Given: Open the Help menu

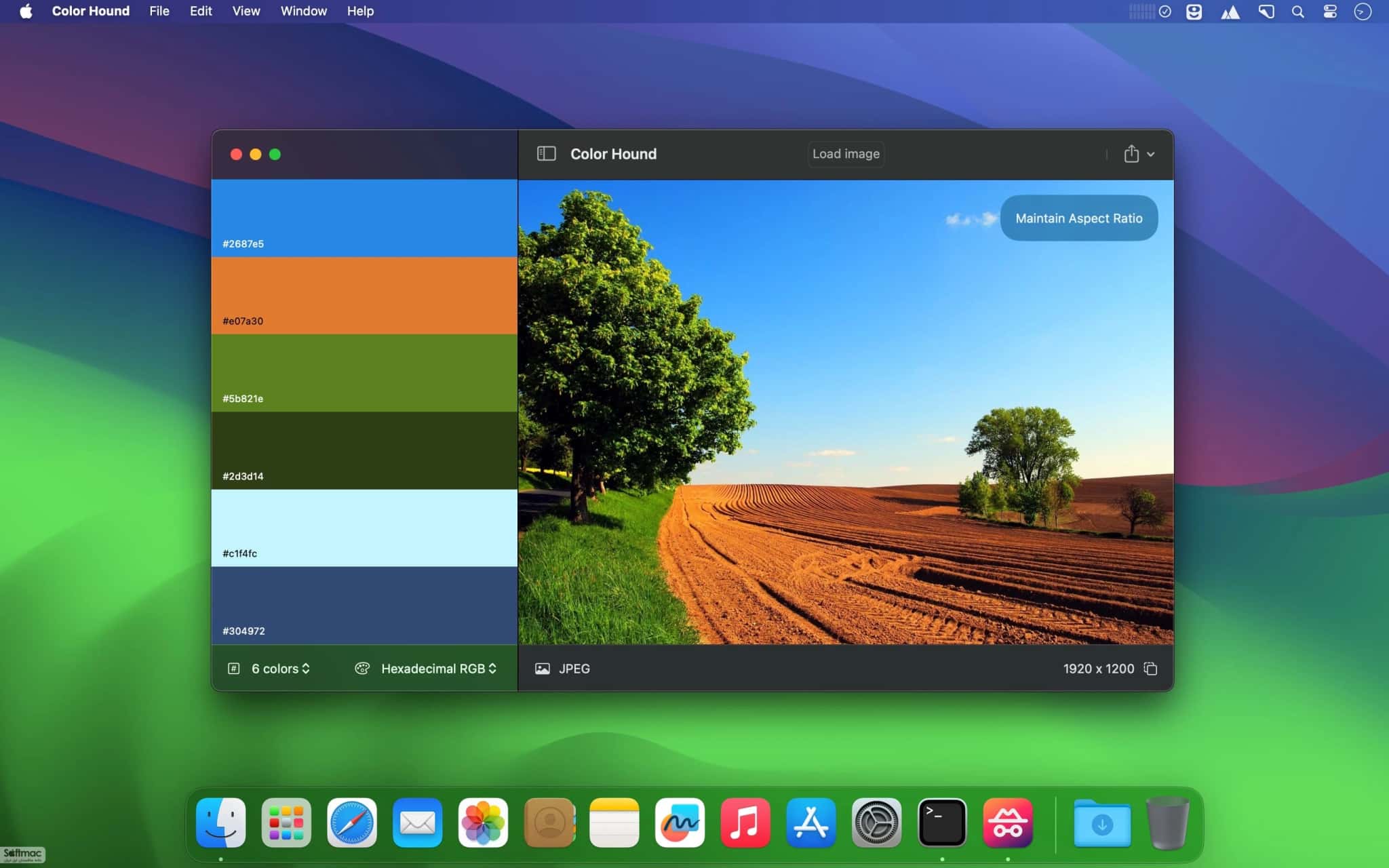Looking at the screenshot, I should click(360, 12).
